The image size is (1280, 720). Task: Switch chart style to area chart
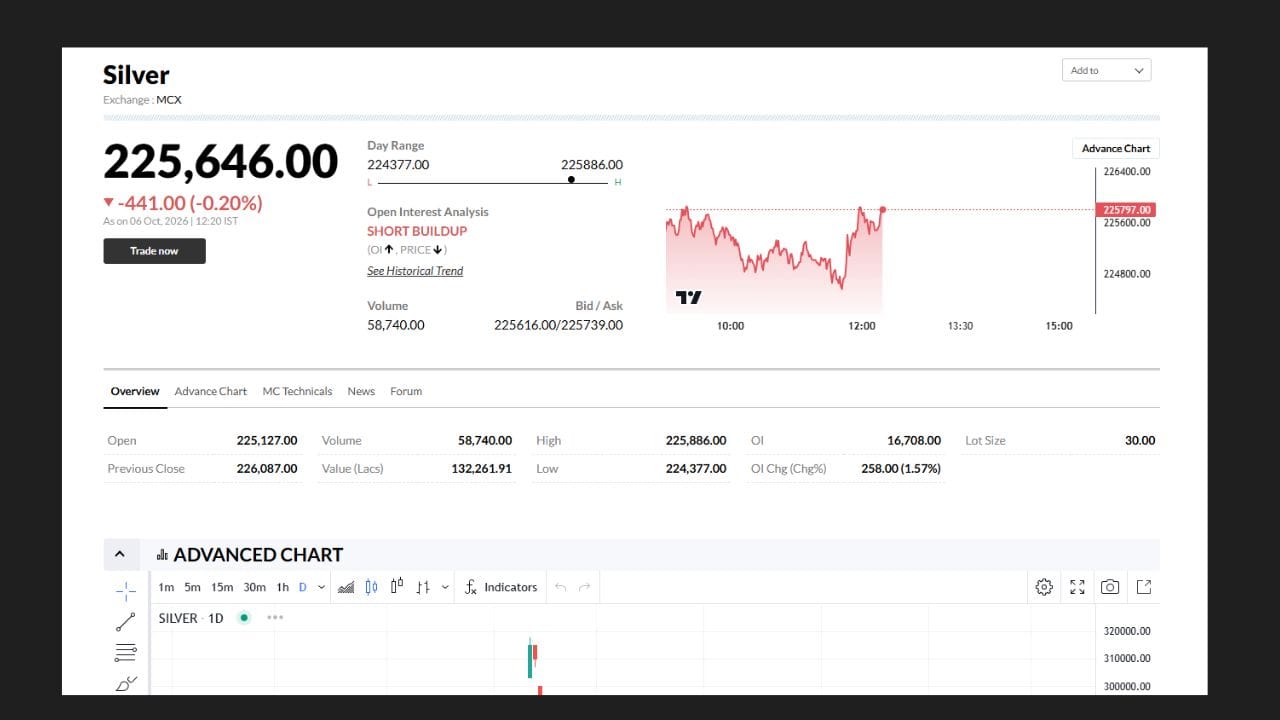tap(346, 587)
